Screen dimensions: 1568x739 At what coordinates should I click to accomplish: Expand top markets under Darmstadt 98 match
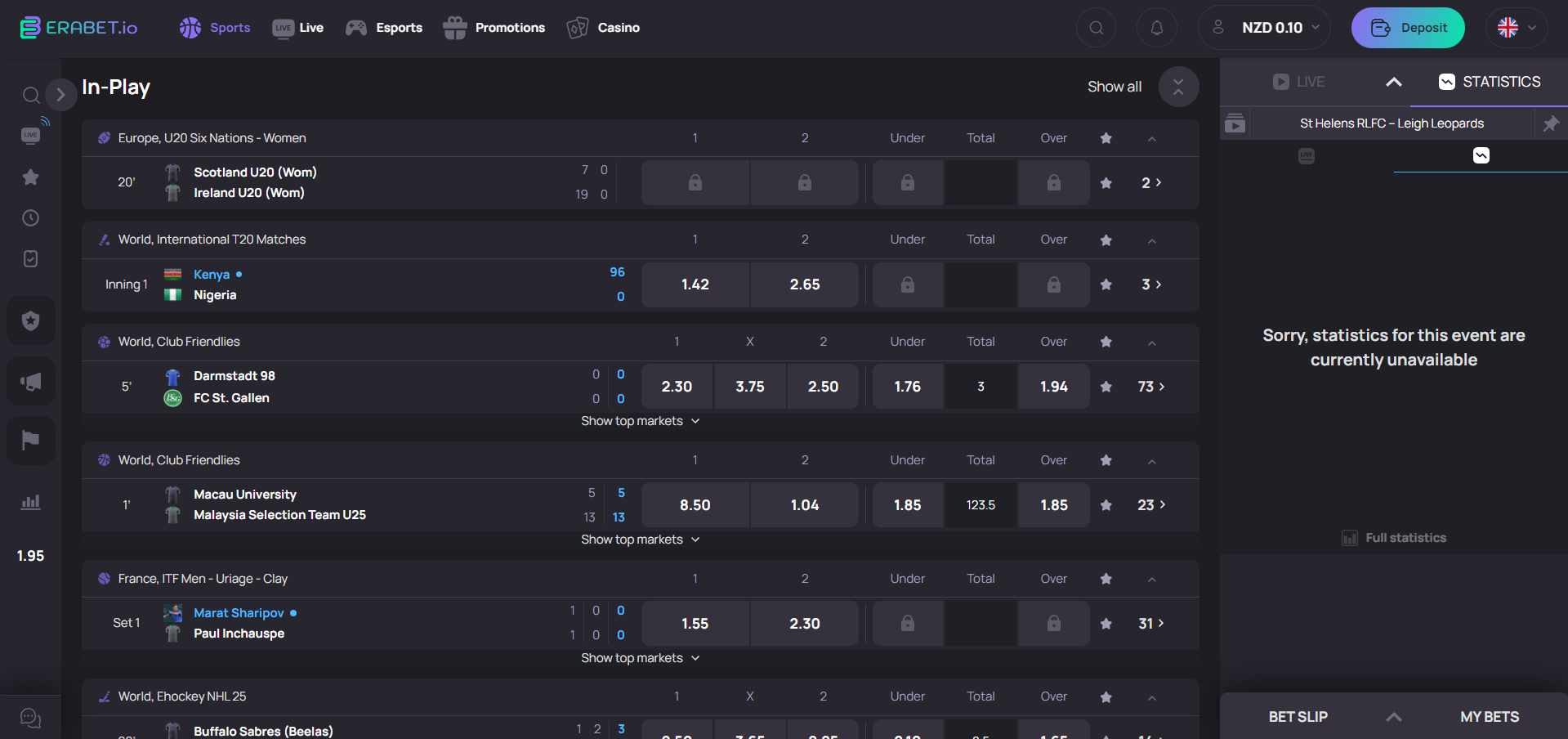click(x=640, y=421)
